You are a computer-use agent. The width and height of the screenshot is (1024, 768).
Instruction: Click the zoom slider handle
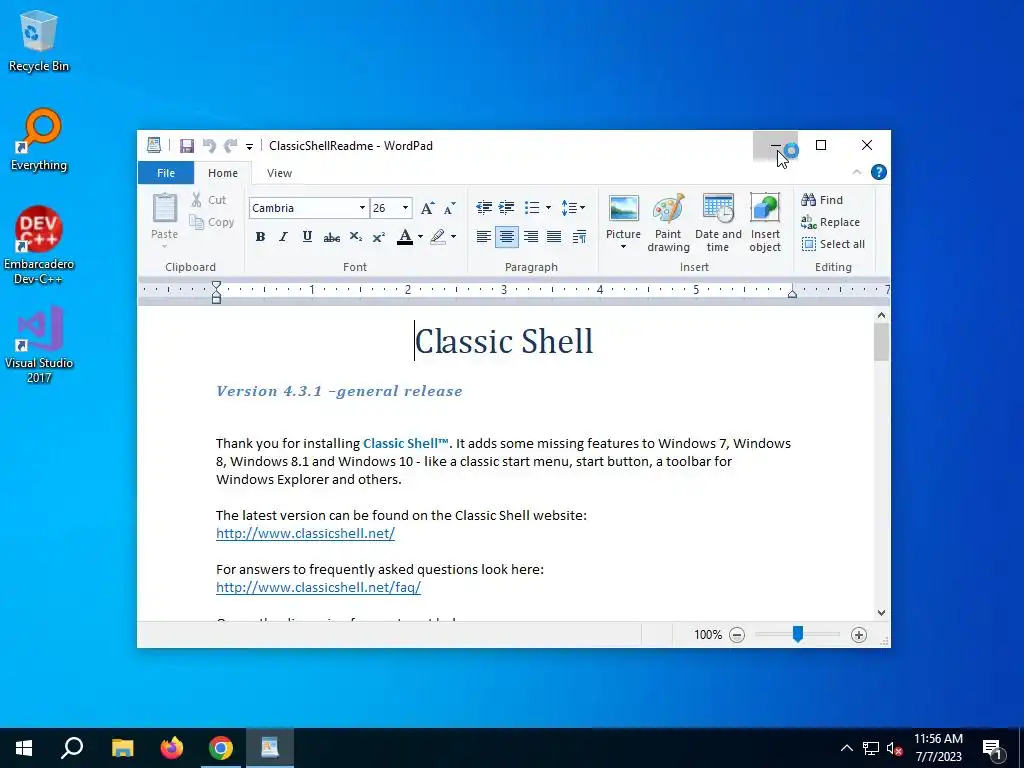click(x=797, y=634)
